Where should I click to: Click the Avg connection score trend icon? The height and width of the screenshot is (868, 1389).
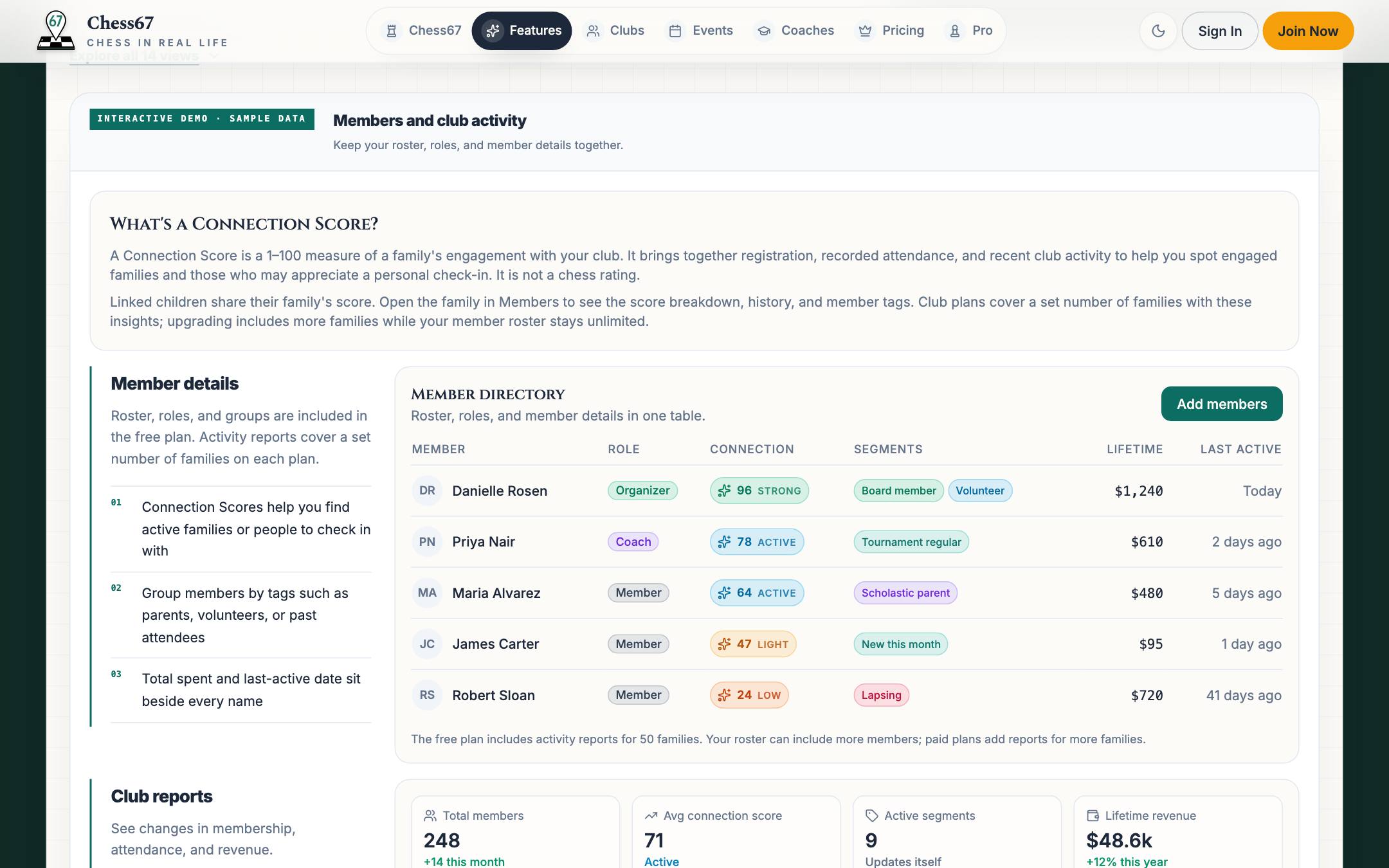point(651,815)
